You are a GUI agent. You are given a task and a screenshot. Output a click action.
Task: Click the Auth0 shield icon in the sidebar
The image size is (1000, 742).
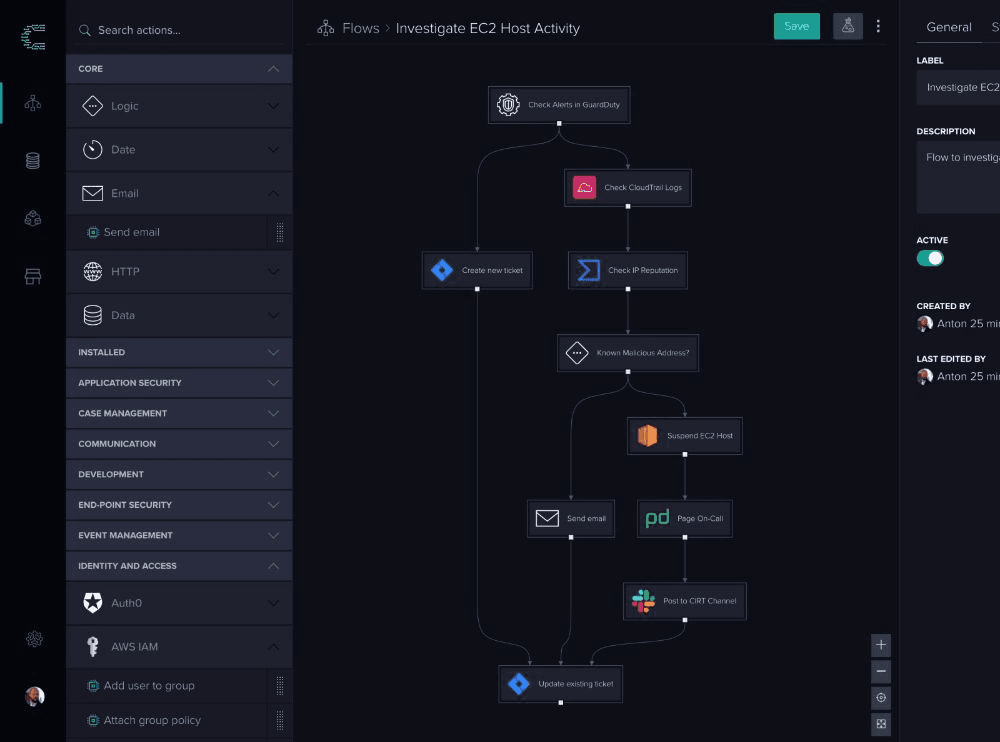pos(95,602)
